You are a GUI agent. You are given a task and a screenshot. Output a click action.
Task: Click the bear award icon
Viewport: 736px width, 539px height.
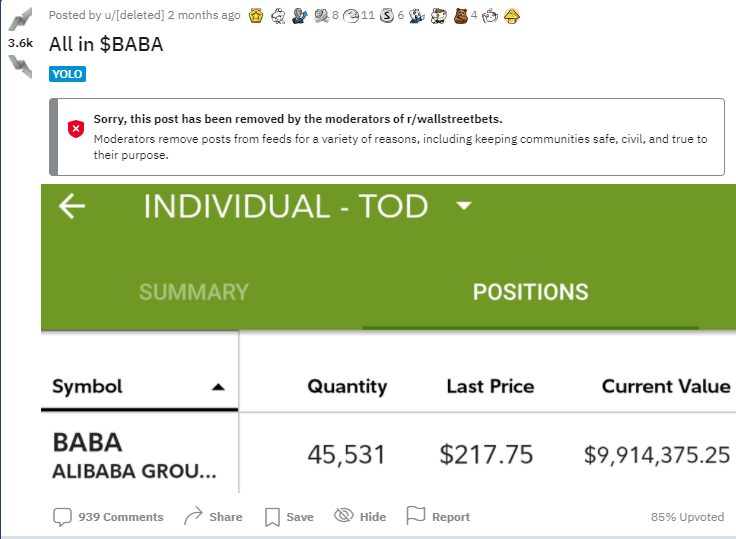point(460,15)
